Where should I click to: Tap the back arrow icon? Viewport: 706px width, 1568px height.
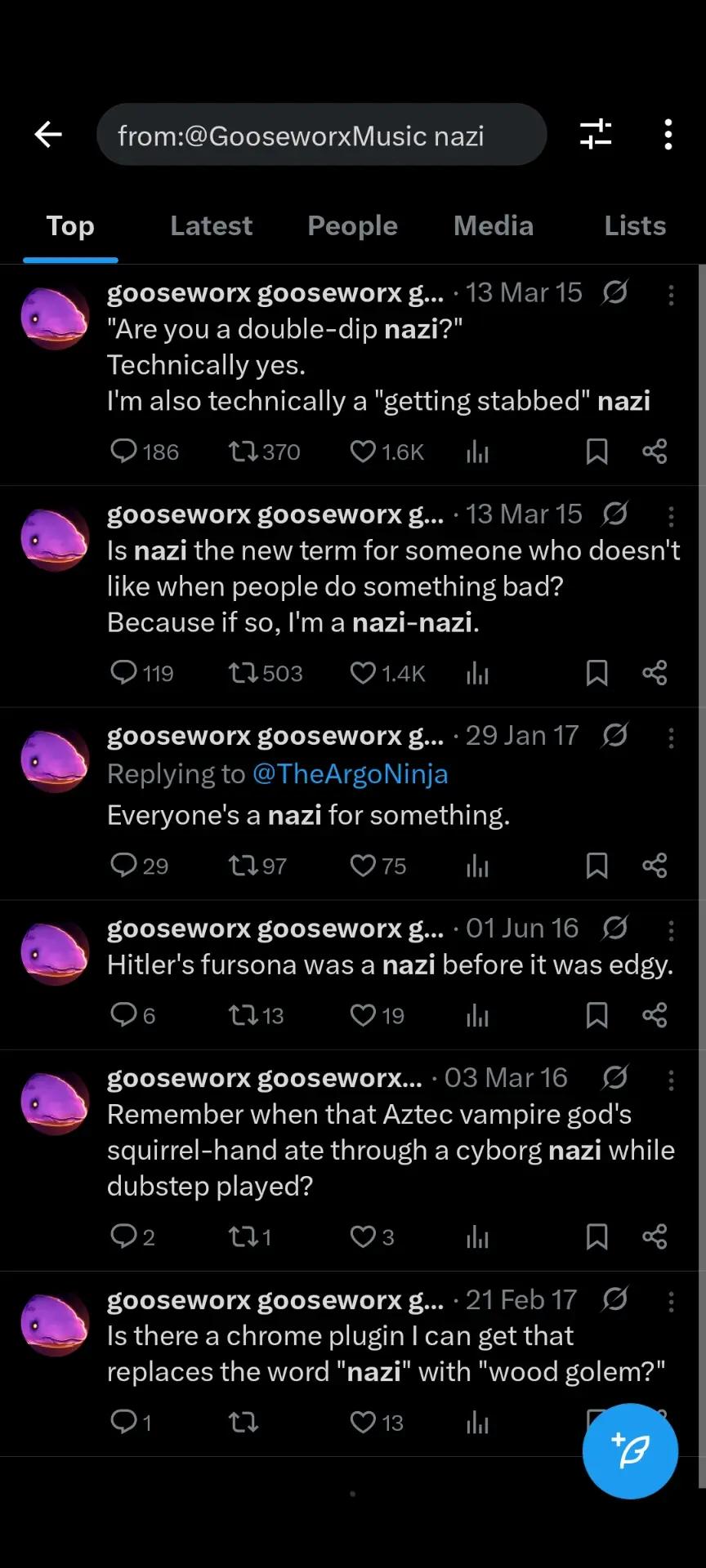coord(48,135)
